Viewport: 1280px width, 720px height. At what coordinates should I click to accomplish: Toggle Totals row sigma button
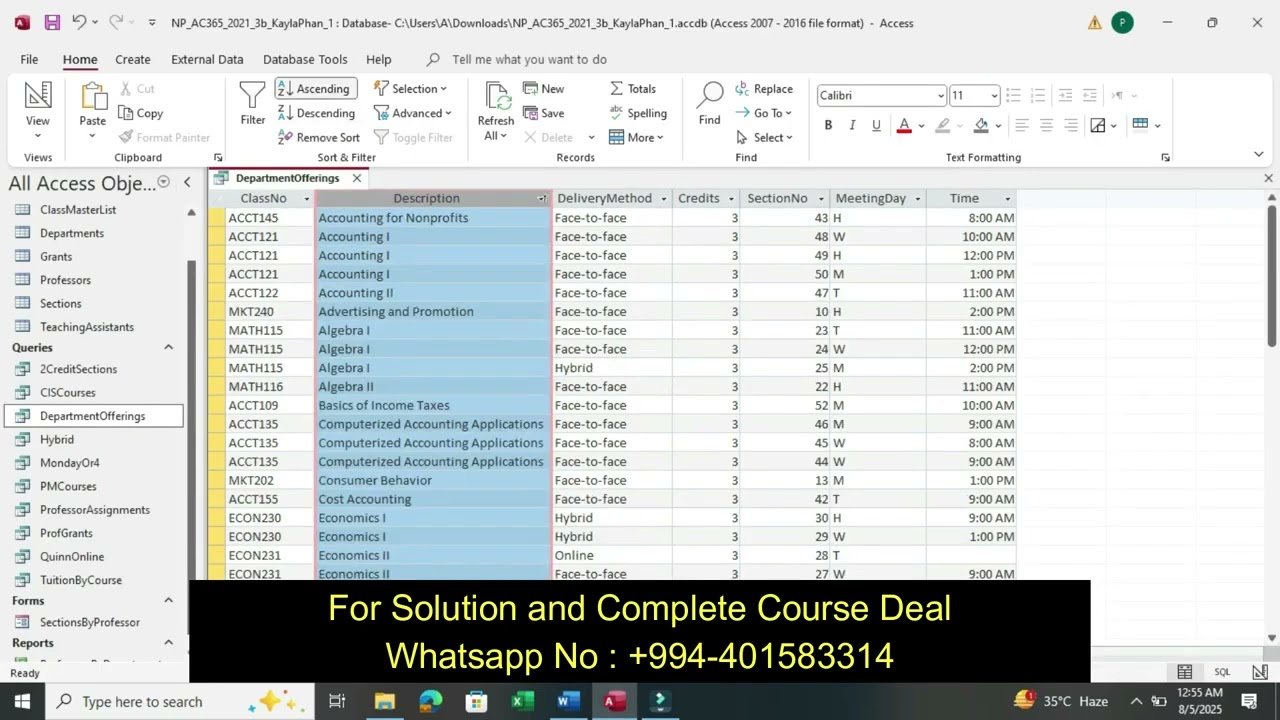(632, 89)
